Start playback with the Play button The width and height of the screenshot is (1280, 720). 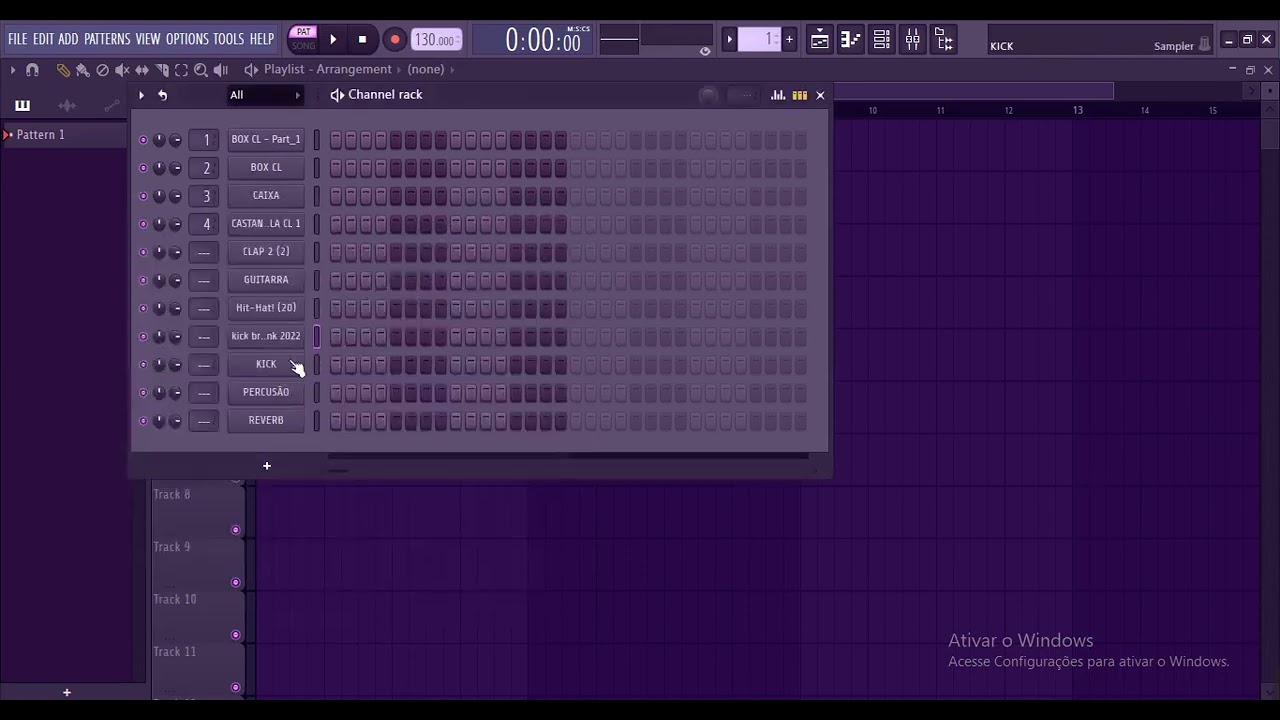pos(333,40)
